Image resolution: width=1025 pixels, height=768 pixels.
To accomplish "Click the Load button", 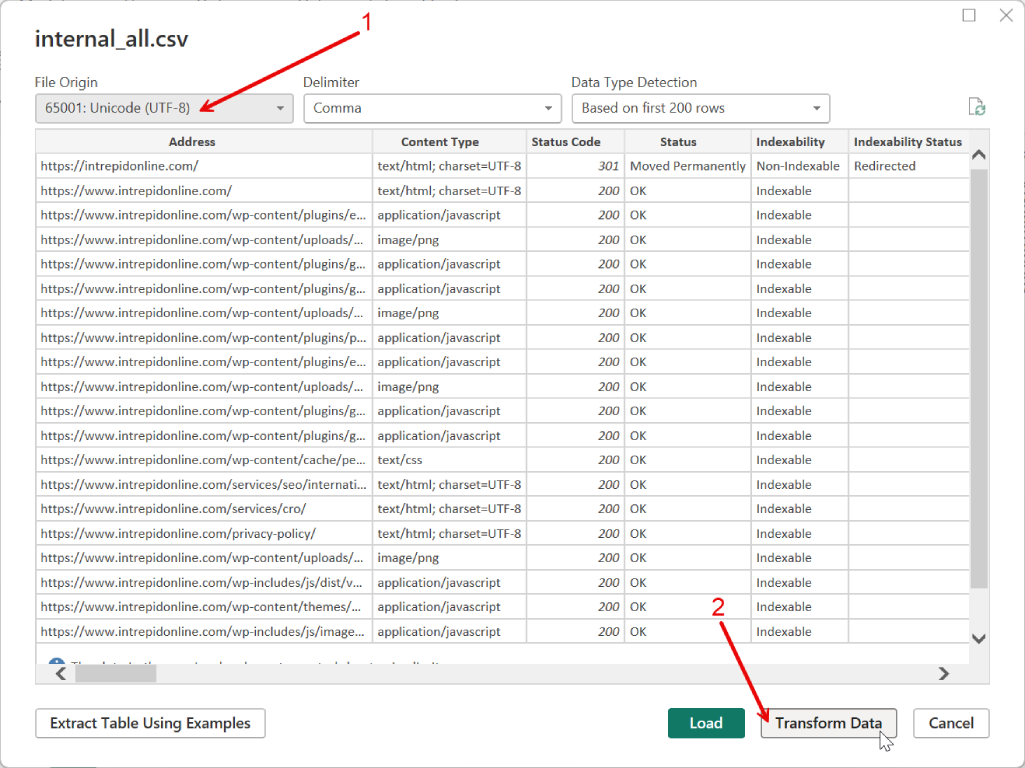I will click(706, 723).
